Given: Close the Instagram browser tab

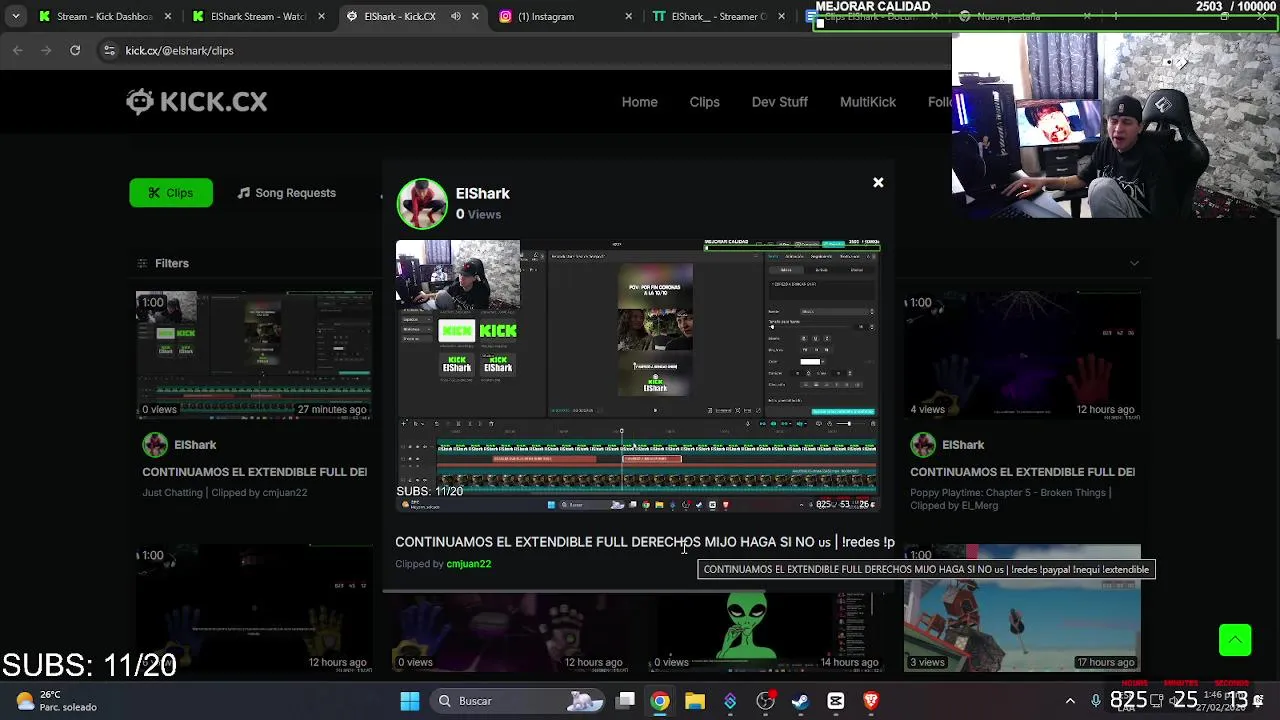Looking at the screenshot, I should (628, 16).
